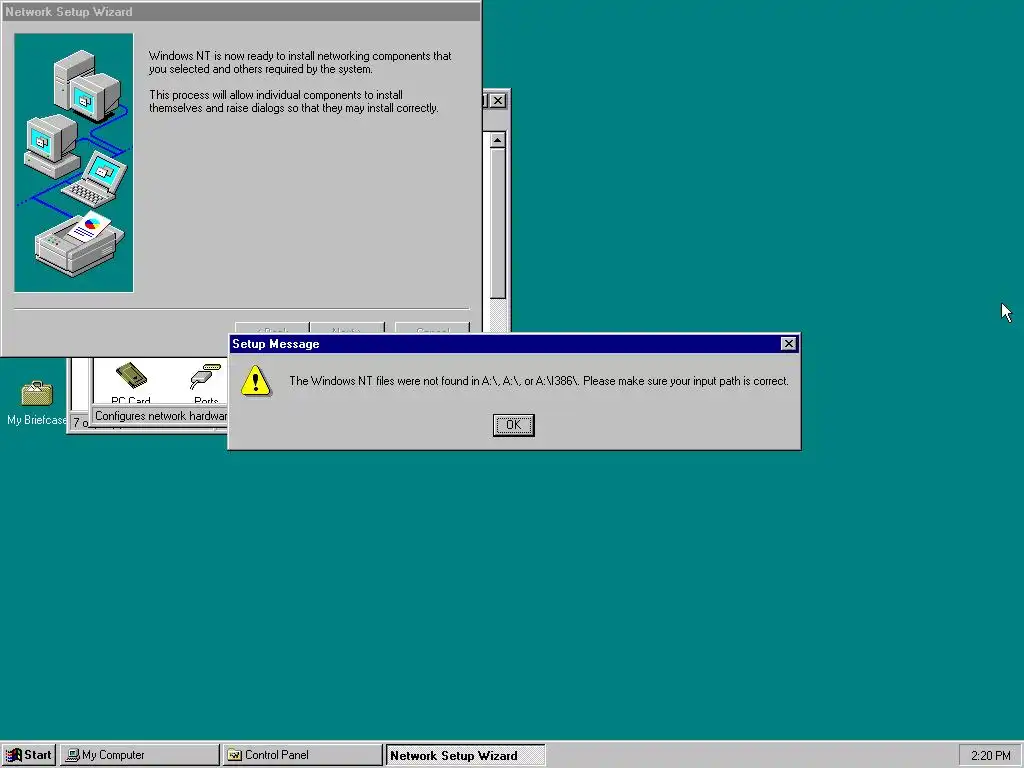Close the Setup Message dialog

pyautogui.click(x=788, y=344)
